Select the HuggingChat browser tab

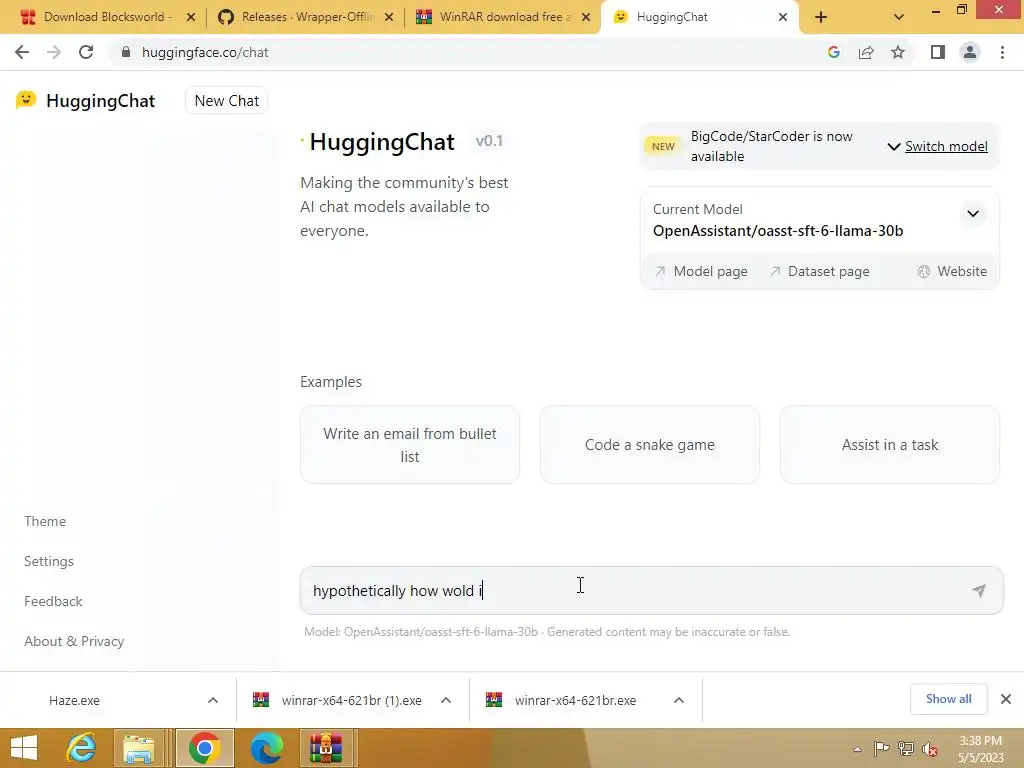(x=699, y=17)
